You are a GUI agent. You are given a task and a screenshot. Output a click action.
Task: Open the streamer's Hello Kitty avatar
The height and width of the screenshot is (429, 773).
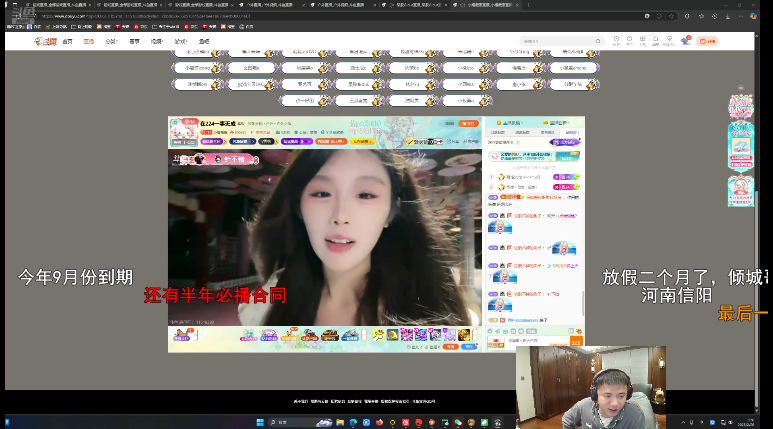(x=183, y=132)
